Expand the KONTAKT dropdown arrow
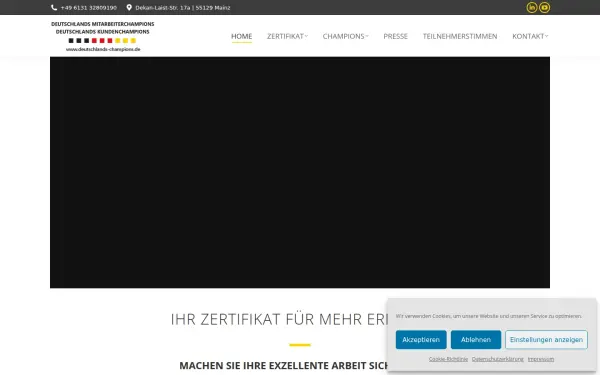The height and width of the screenshot is (375, 600). pyautogui.click(x=546, y=36)
